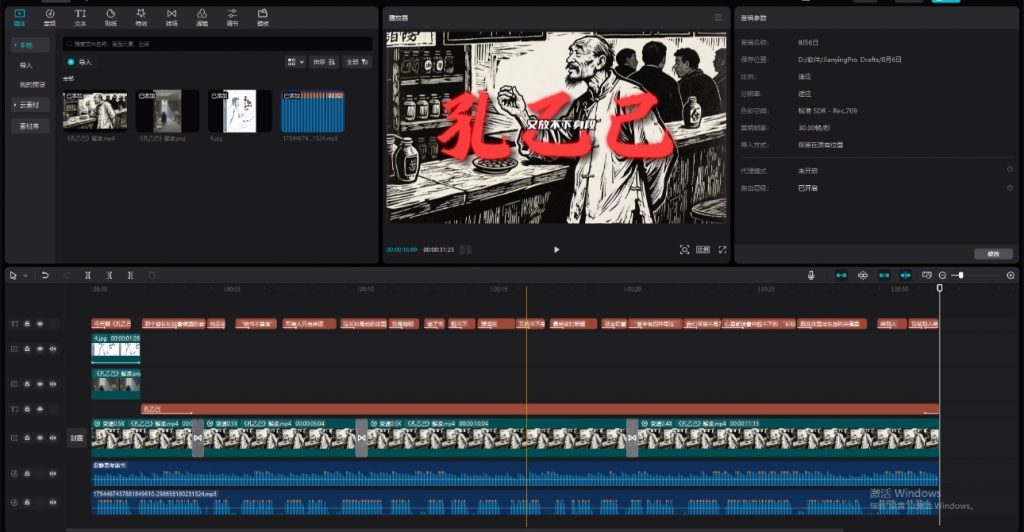Viewport: 1024px width, 532px height.
Task: Open the Transitions (转场) panel
Action: [171, 17]
